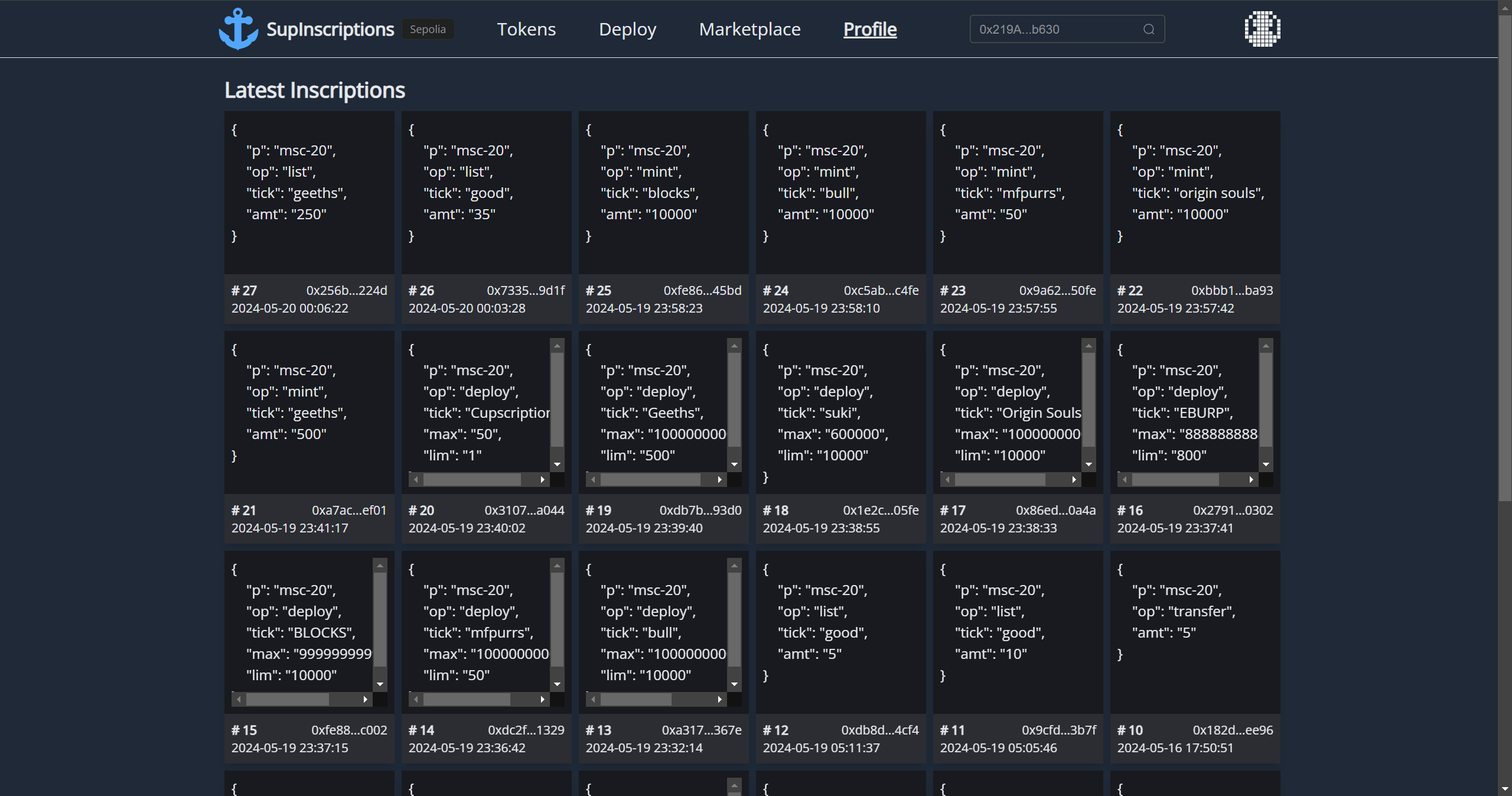Viewport: 1512px width, 796px height.
Task: Open the Profile page link
Action: [869, 30]
